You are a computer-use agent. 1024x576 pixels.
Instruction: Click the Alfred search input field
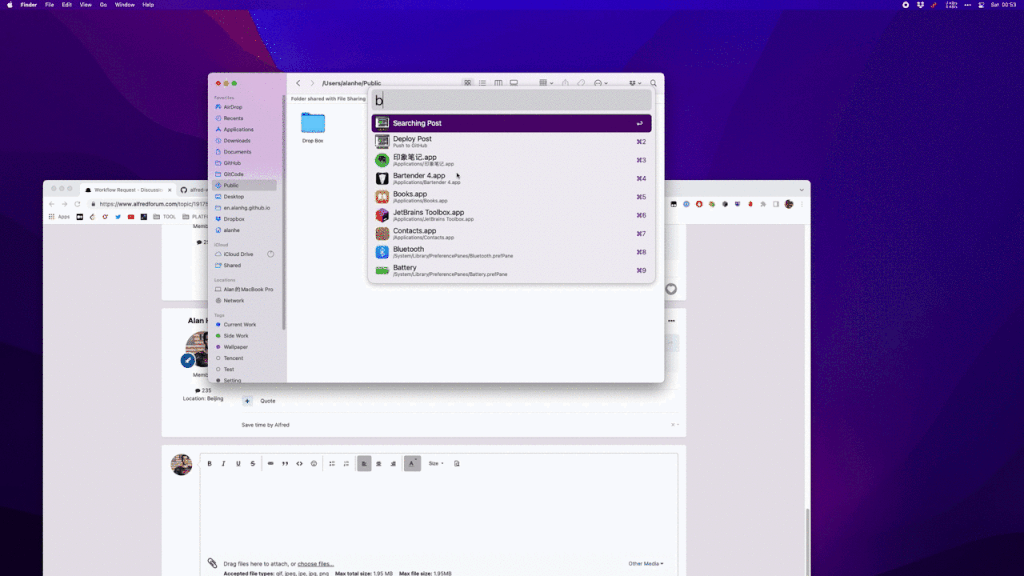(x=510, y=100)
